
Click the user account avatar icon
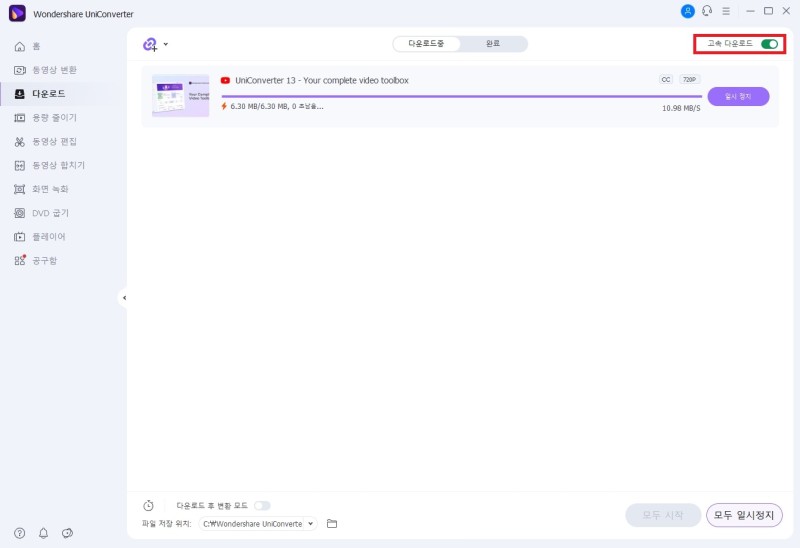click(x=688, y=11)
